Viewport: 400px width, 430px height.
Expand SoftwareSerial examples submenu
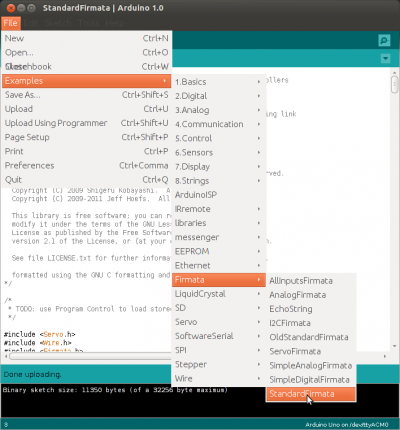pyautogui.click(x=219, y=336)
